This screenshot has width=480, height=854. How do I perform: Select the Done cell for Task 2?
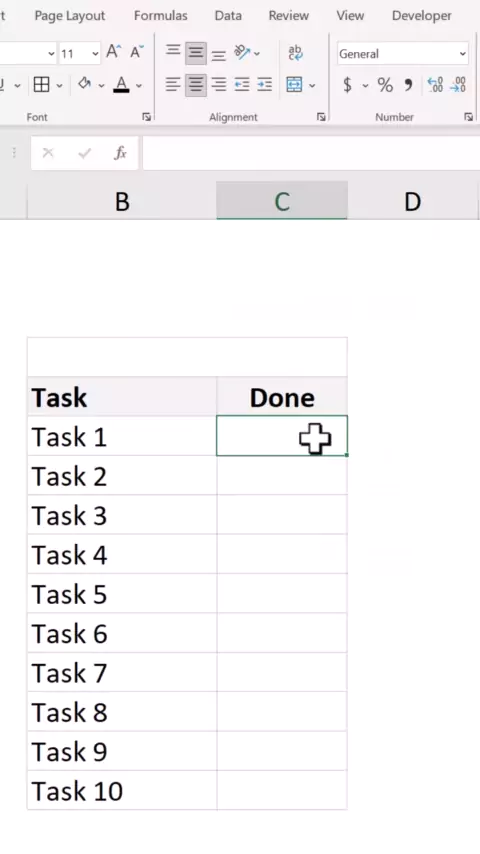pyautogui.click(x=282, y=475)
